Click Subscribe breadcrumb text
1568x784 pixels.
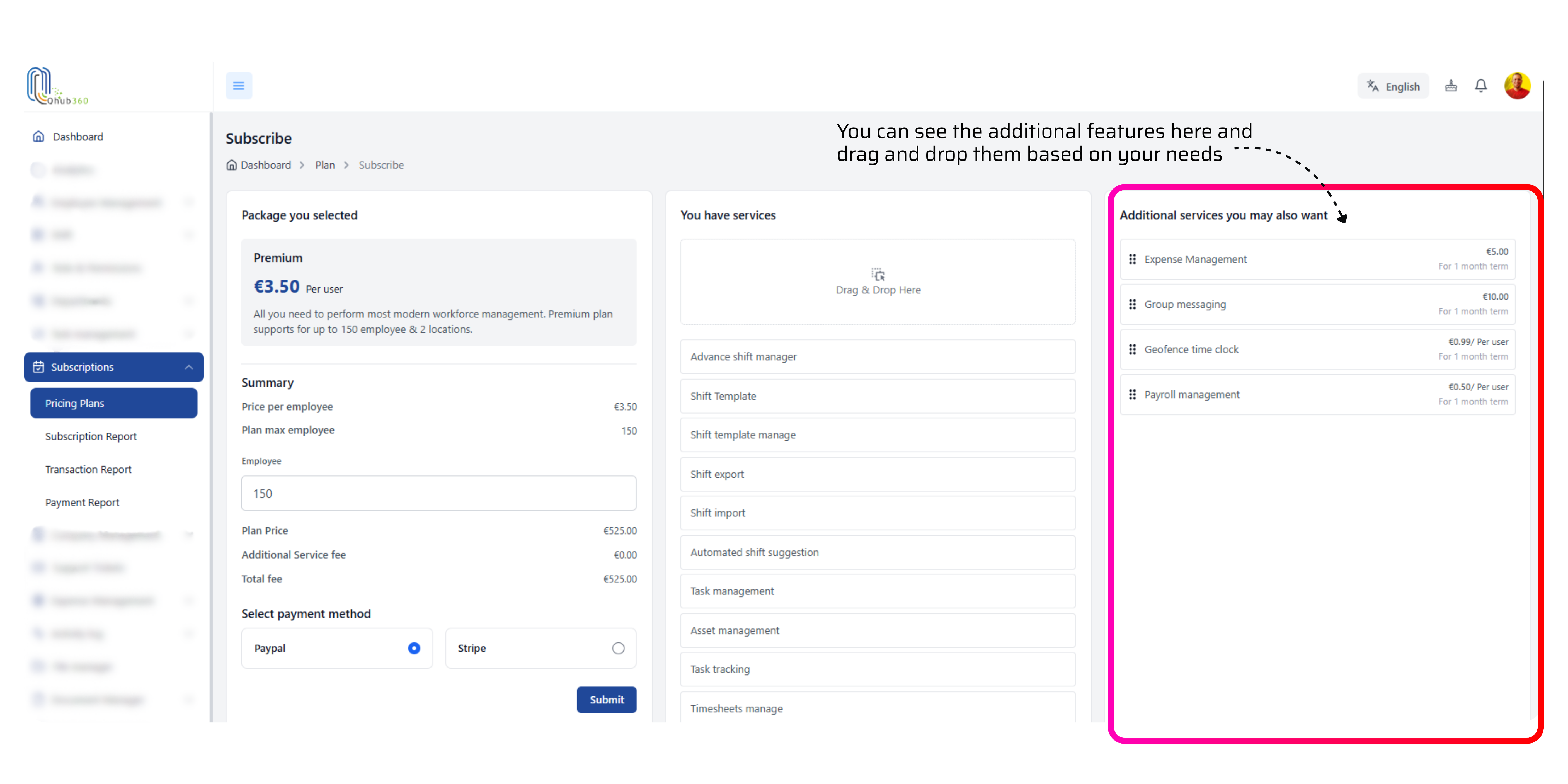pyautogui.click(x=381, y=165)
